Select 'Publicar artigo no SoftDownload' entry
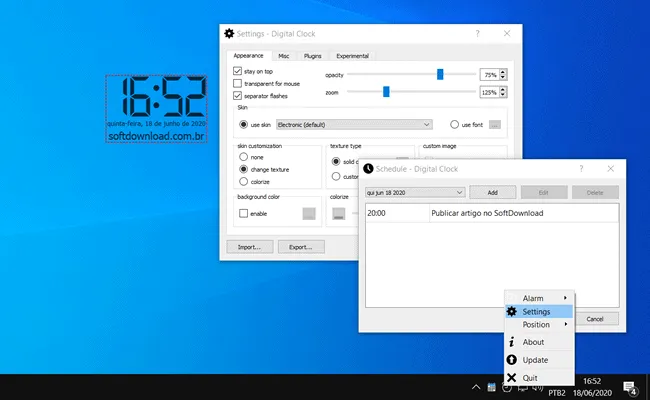The width and height of the screenshot is (650, 400). tap(487, 213)
